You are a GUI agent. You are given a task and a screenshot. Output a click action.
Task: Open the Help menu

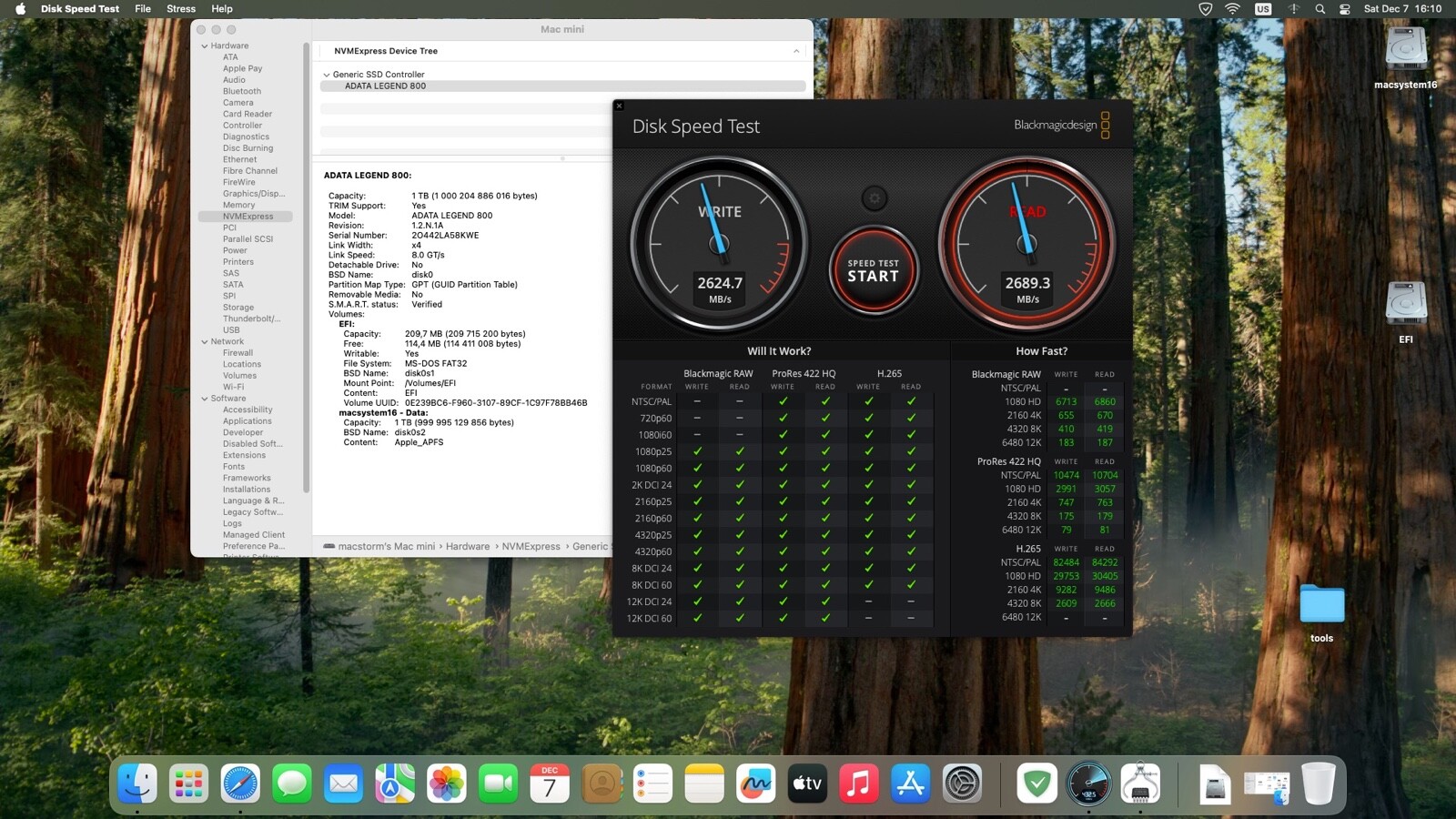coord(222,9)
